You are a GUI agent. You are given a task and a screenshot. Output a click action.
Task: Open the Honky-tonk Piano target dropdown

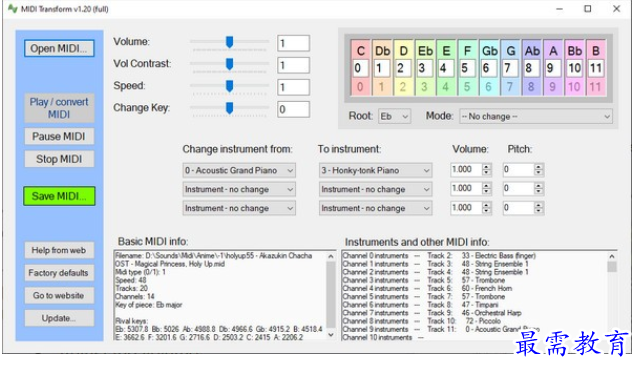(375, 171)
